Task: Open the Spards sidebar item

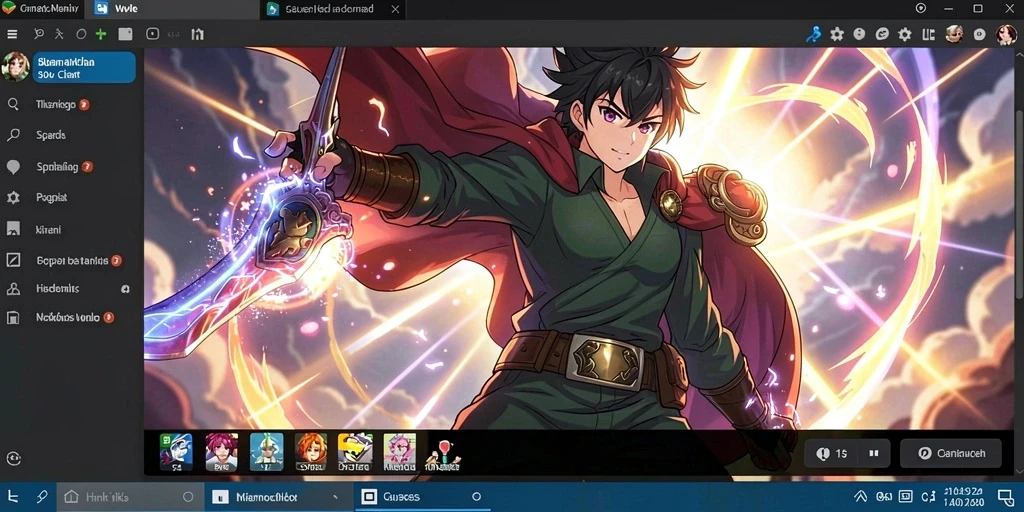Action: [x=50, y=135]
